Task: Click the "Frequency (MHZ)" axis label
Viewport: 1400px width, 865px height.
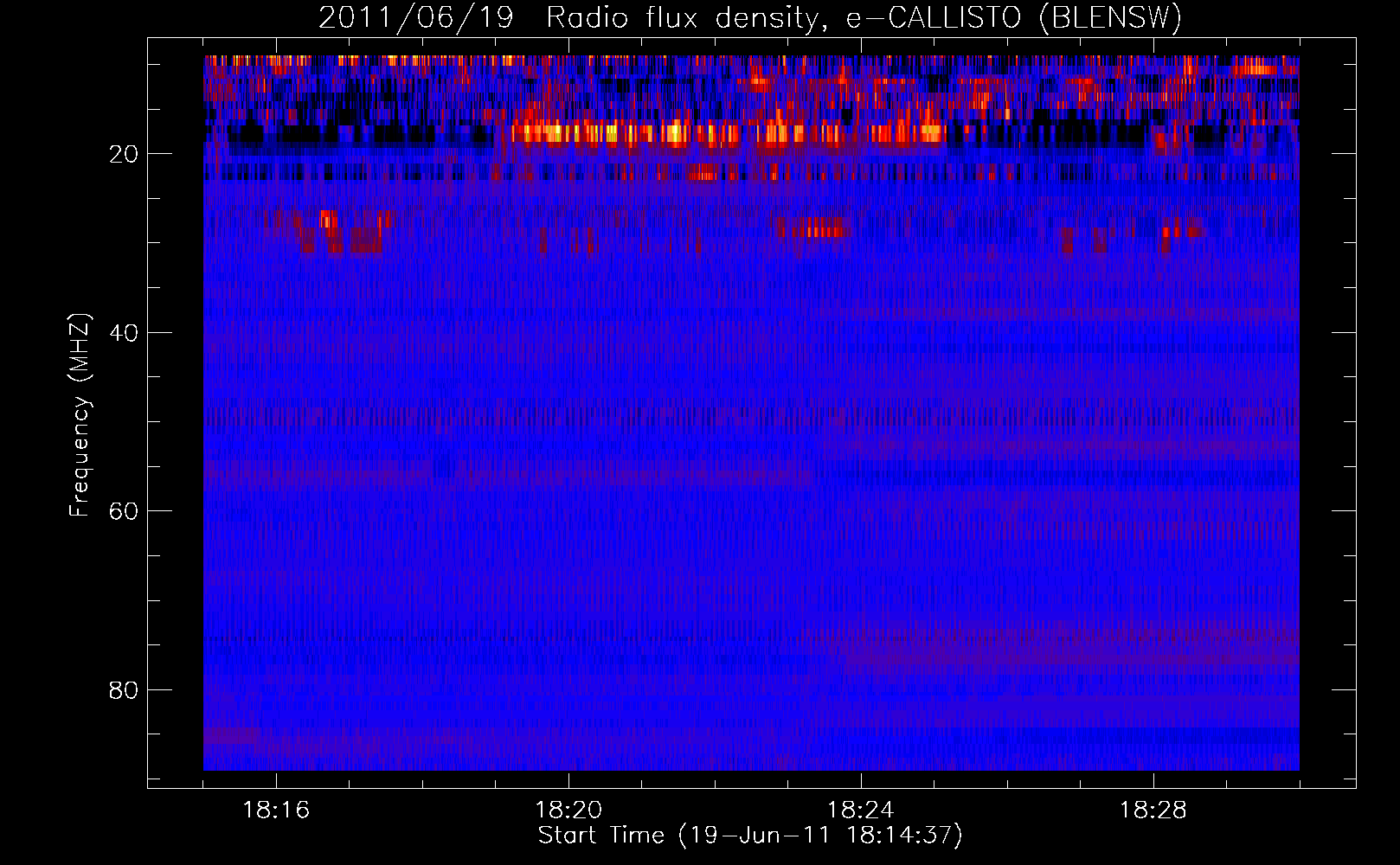Action: tap(80, 415)
